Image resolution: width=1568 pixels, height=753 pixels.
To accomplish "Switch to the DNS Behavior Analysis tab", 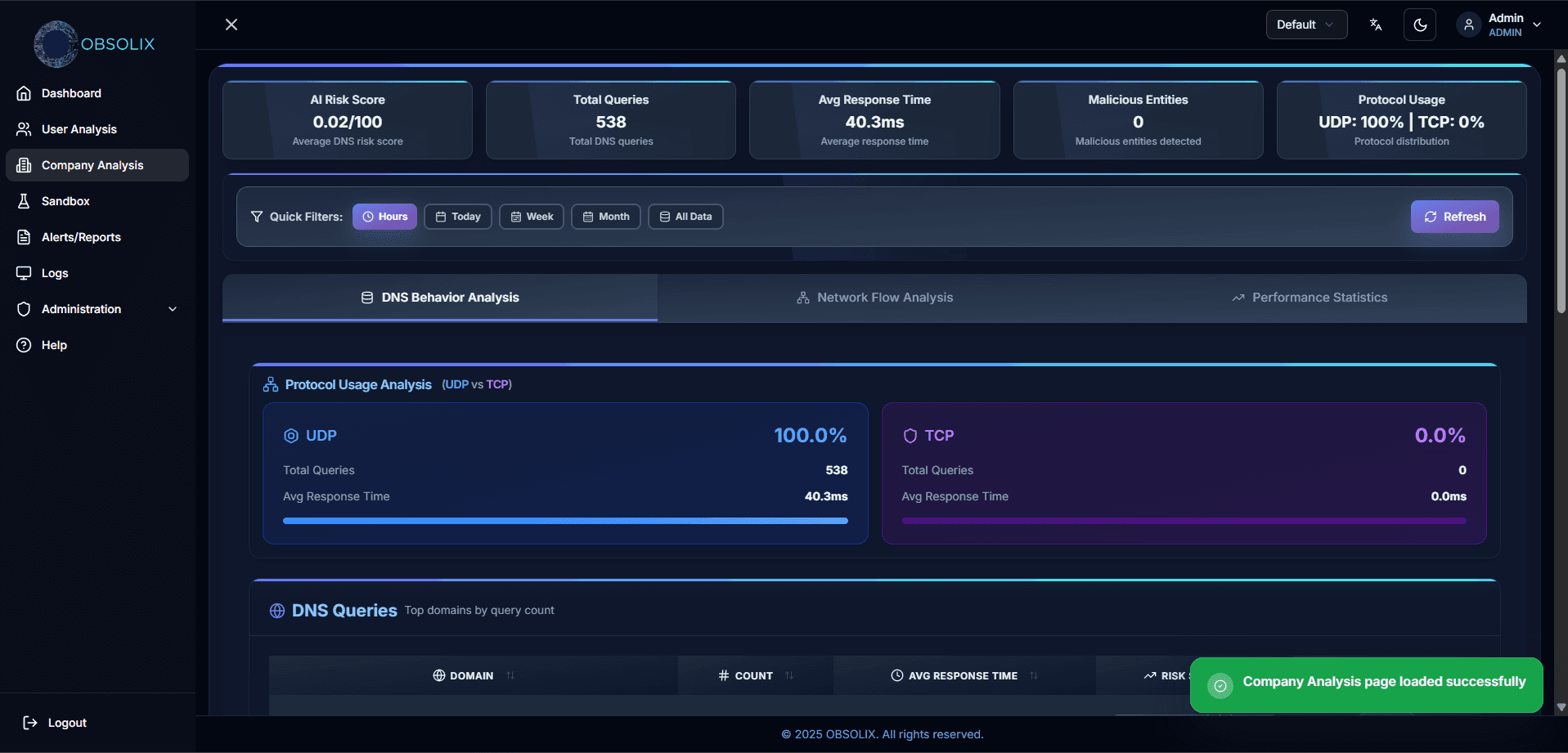I will (x=440, y=298).
